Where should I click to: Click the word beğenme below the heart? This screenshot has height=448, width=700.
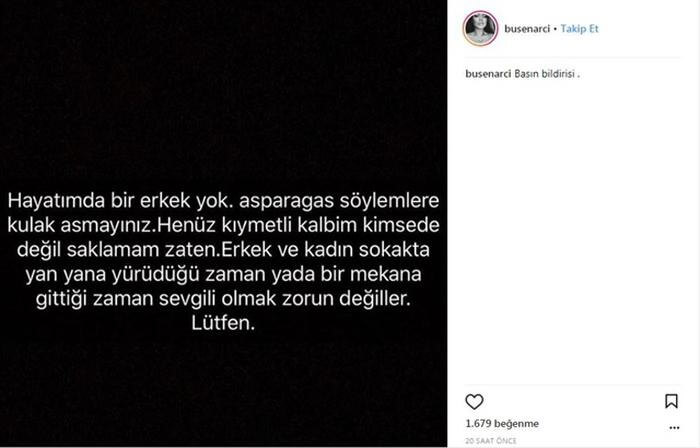(517, 424)
